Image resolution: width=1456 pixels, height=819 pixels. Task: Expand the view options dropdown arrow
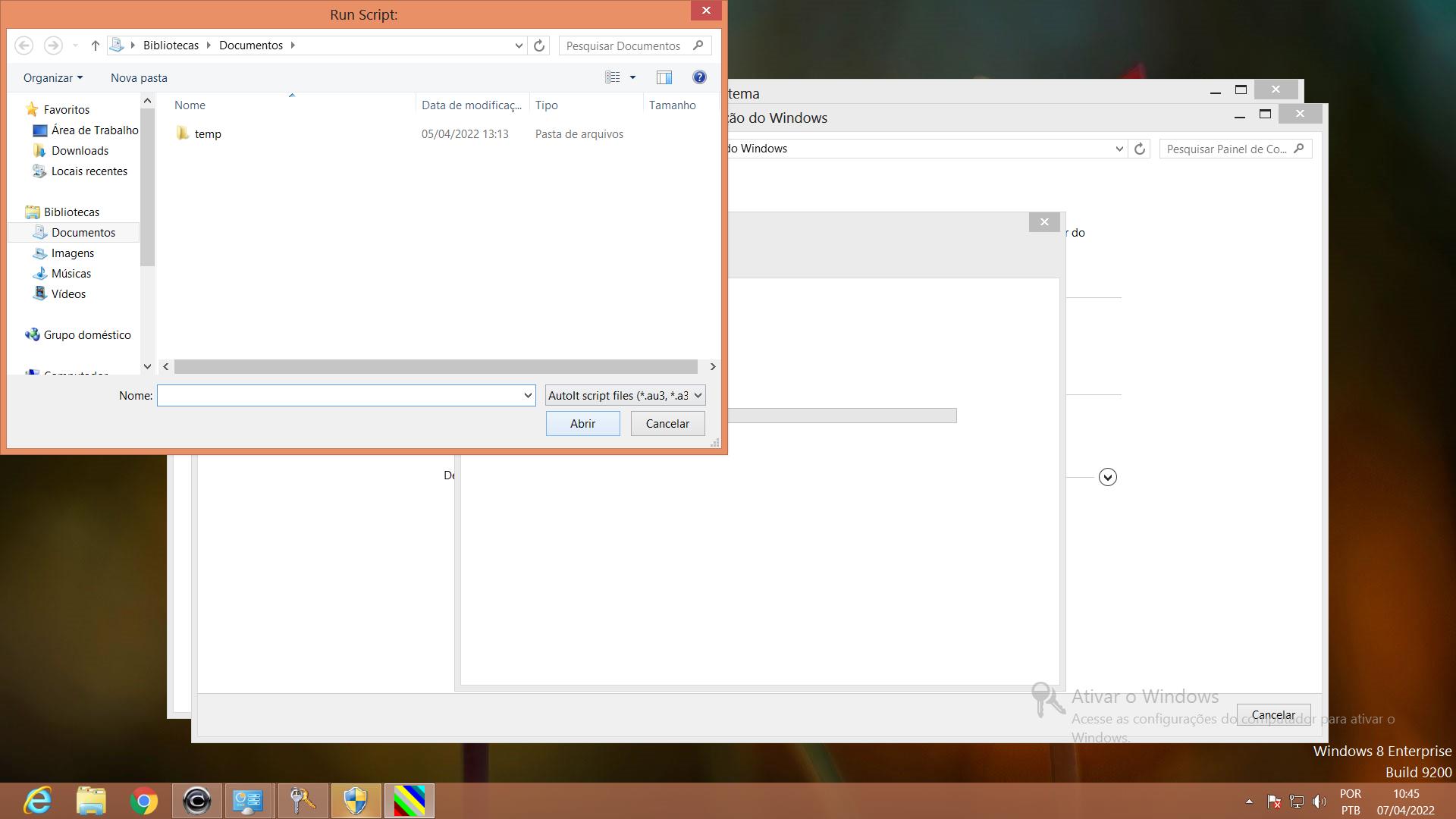click(632, 77)
